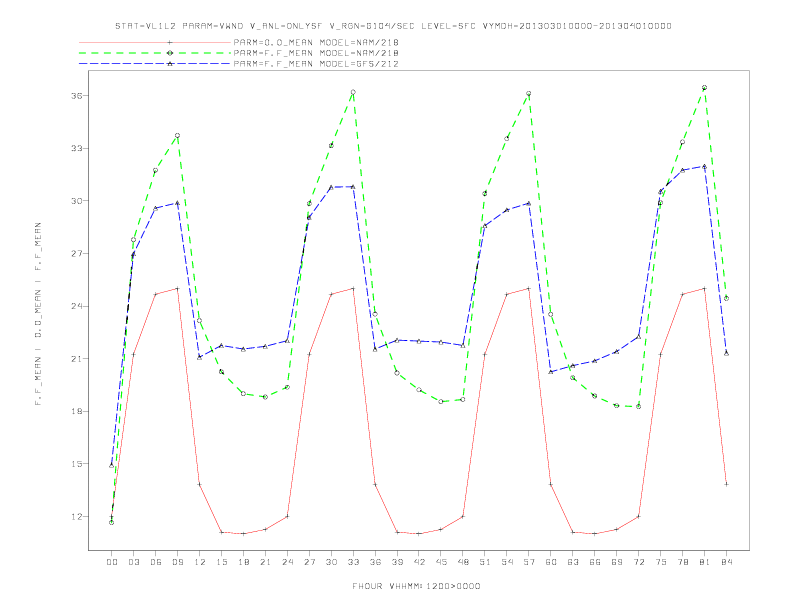Select legend entry PARM=F.F_MEAN MODEL=NAM/218
Screen dimensions: 792x612
[x=316, y=53]
